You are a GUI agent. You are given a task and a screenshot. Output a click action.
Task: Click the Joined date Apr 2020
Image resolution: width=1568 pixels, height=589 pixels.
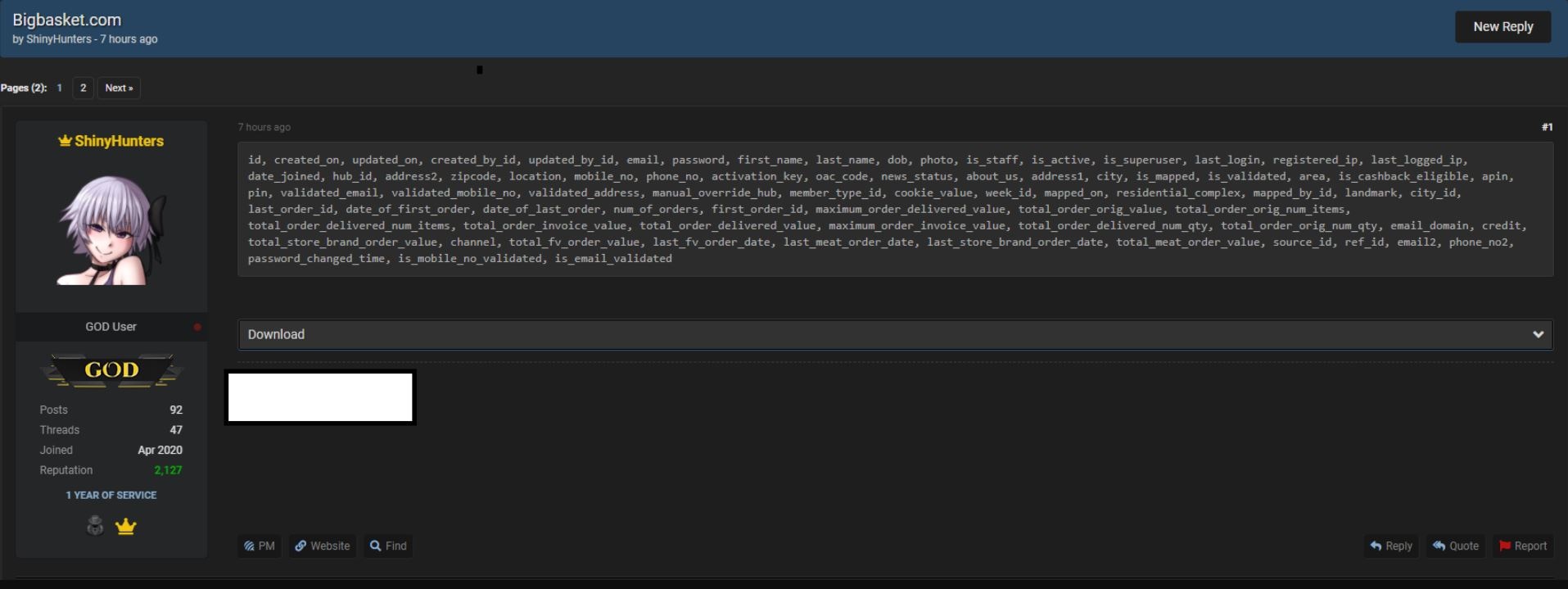[x=160, y=450]
